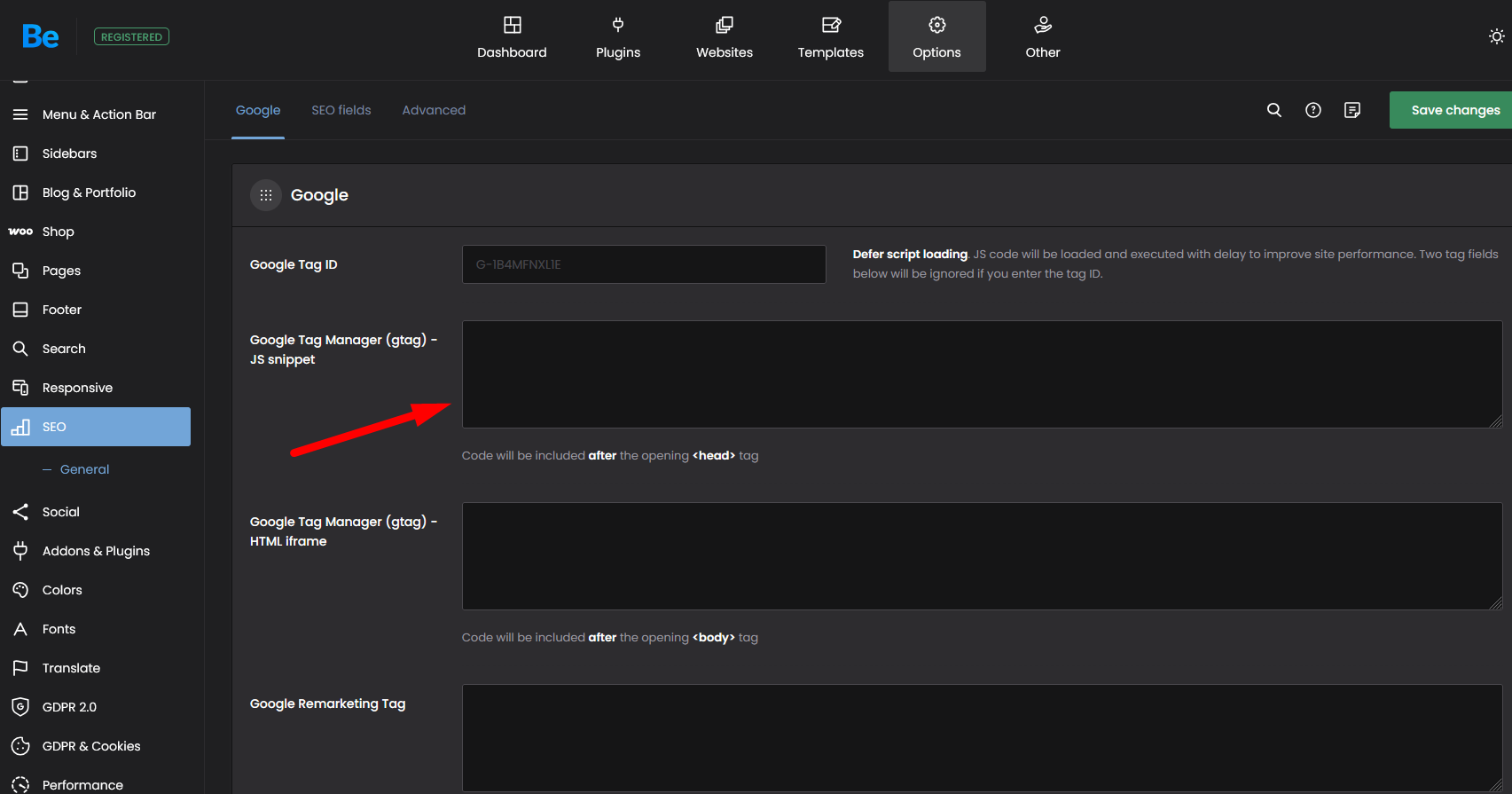Click the Sidebars panel icon

point(20,153)
